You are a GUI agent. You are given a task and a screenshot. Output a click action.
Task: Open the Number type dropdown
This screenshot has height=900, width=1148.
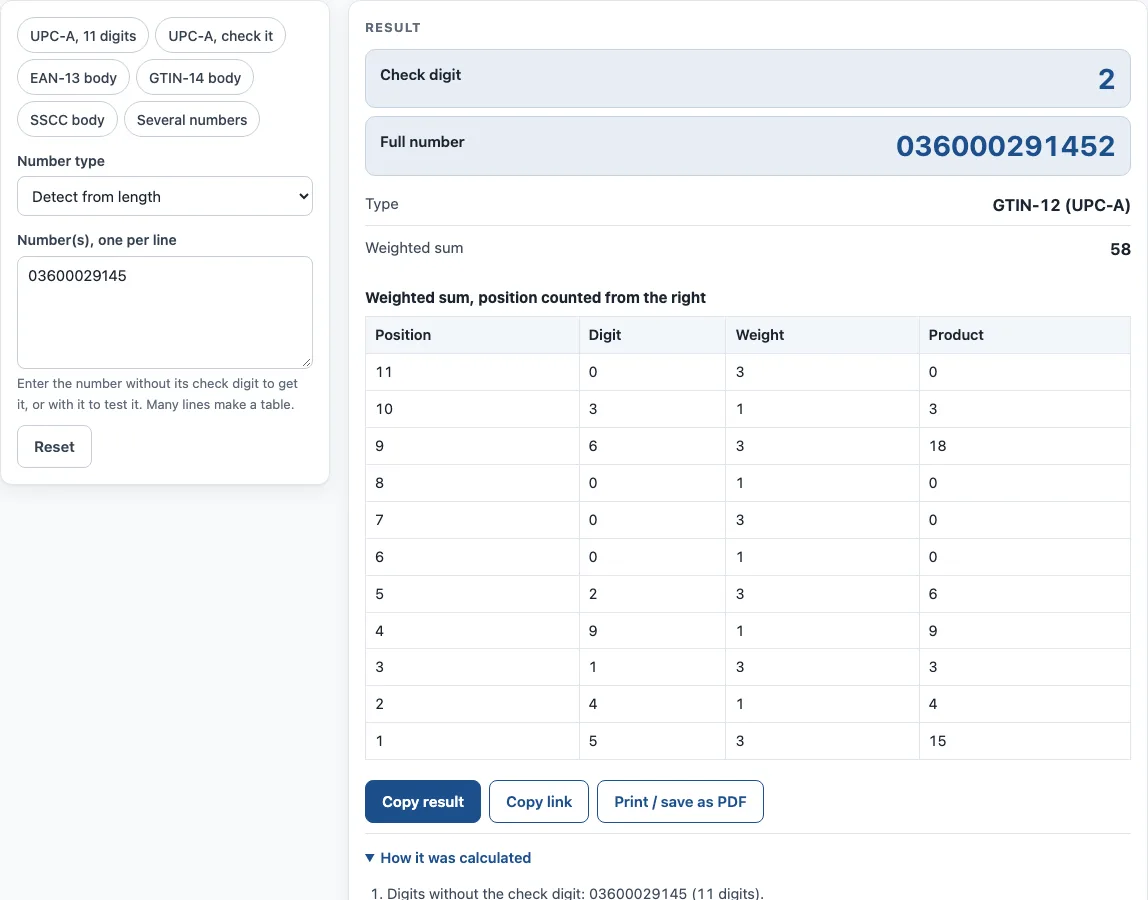165,196
